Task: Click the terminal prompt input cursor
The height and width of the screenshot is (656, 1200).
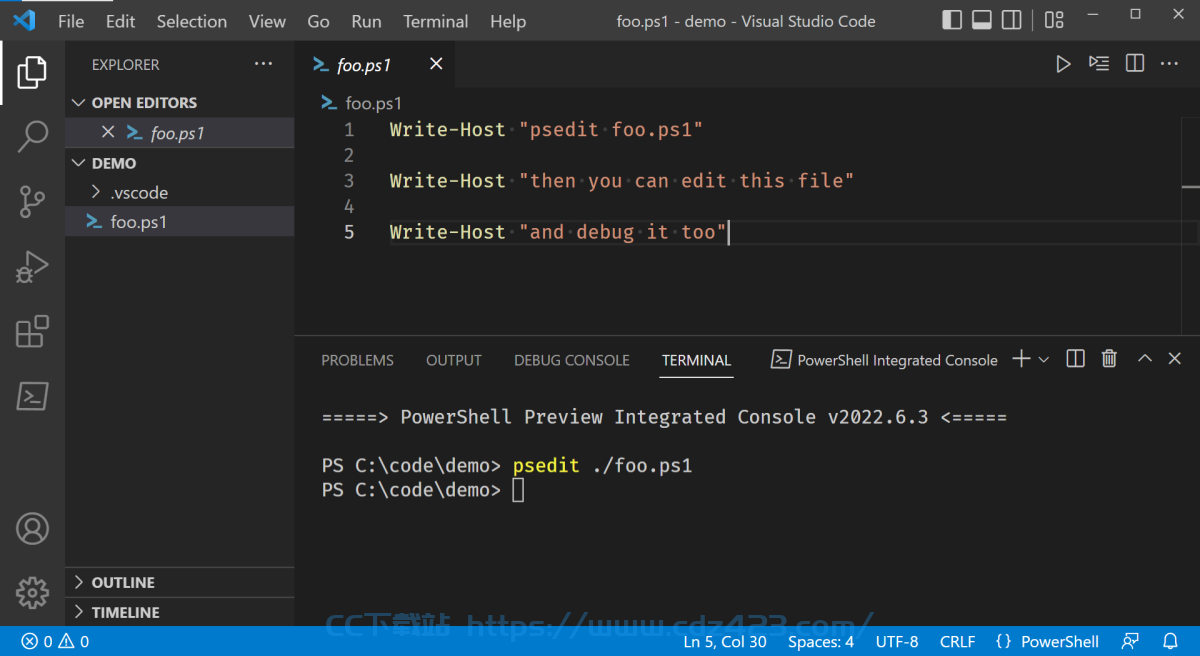Action: (x=517, y=490)
